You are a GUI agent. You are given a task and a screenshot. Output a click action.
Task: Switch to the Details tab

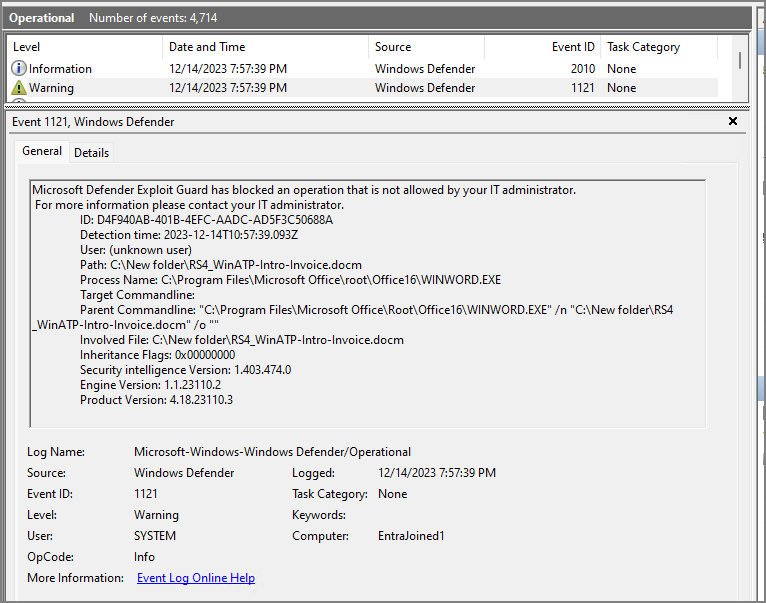(x=91, y=153)
